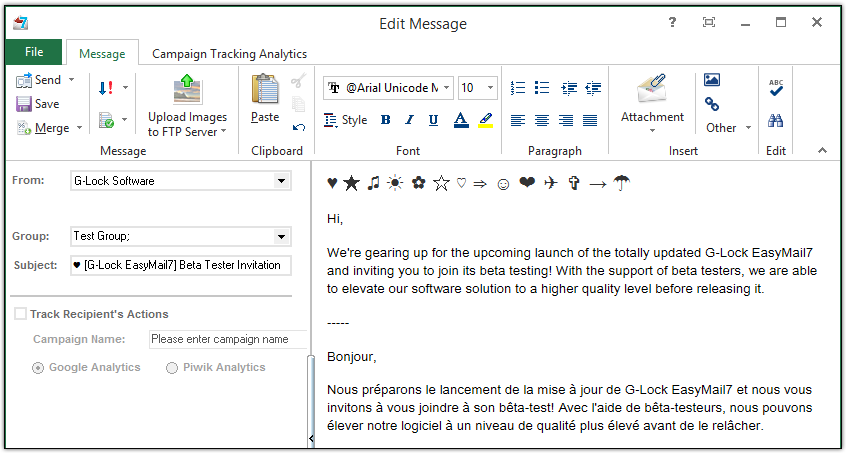Click the Subject input field
This screenshot has height=455, width=848.
(x=181, y=265)
